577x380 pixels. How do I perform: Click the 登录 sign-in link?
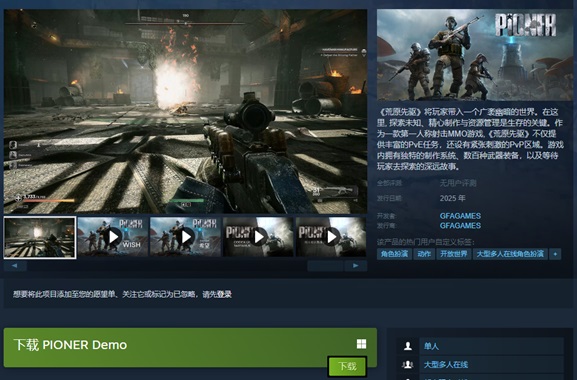pos(224,294)
